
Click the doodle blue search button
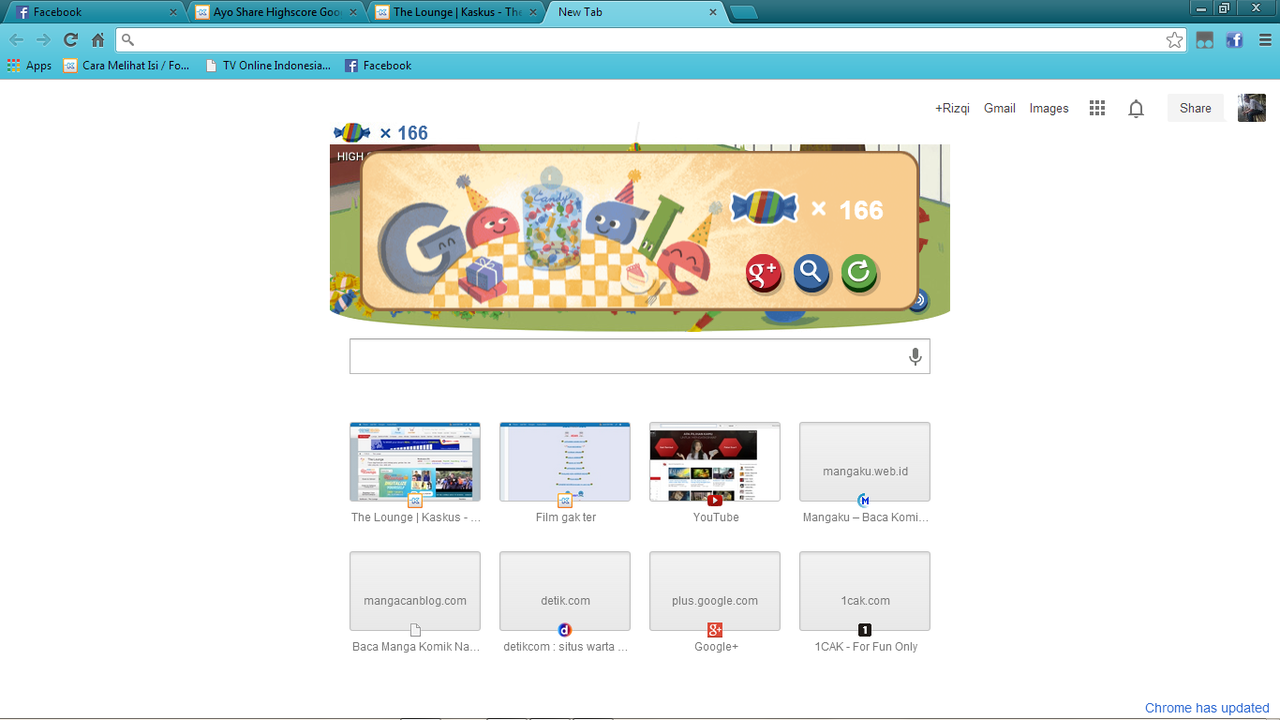[x=811, y=272]
